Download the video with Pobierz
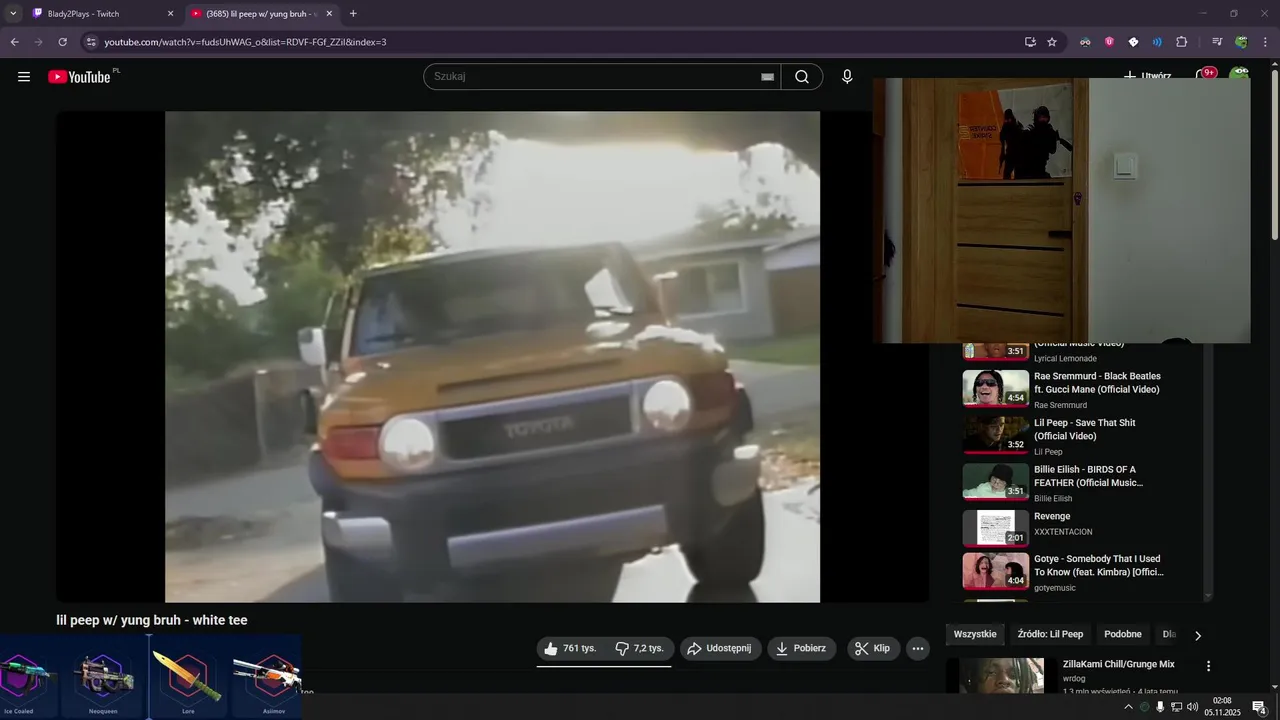The width and height of the screenshot is (1280, 720). [x=802, y=648]
